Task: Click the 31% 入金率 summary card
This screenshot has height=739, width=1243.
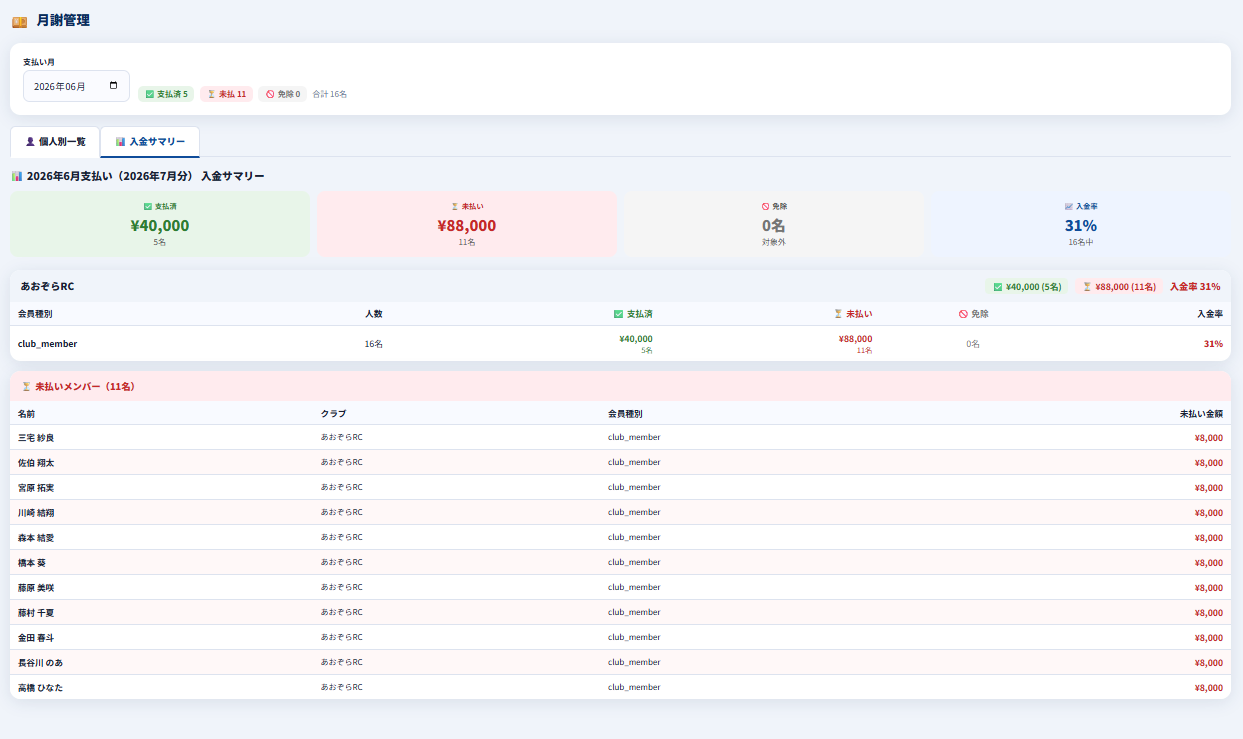Action: (1081, 224)
